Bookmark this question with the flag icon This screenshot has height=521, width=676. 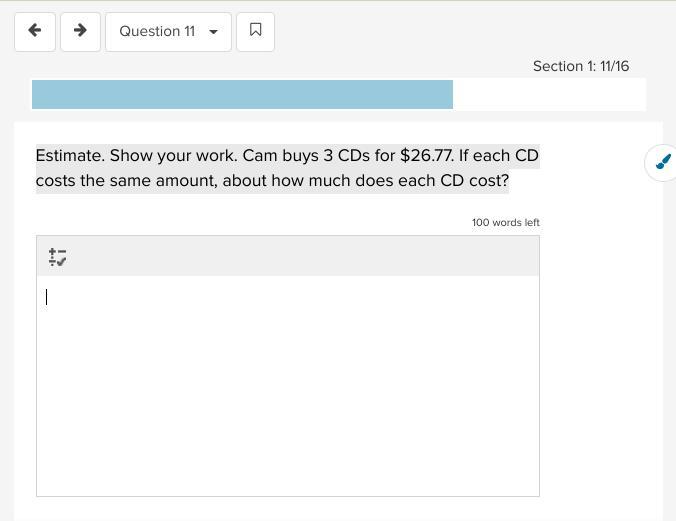point(255,31)
